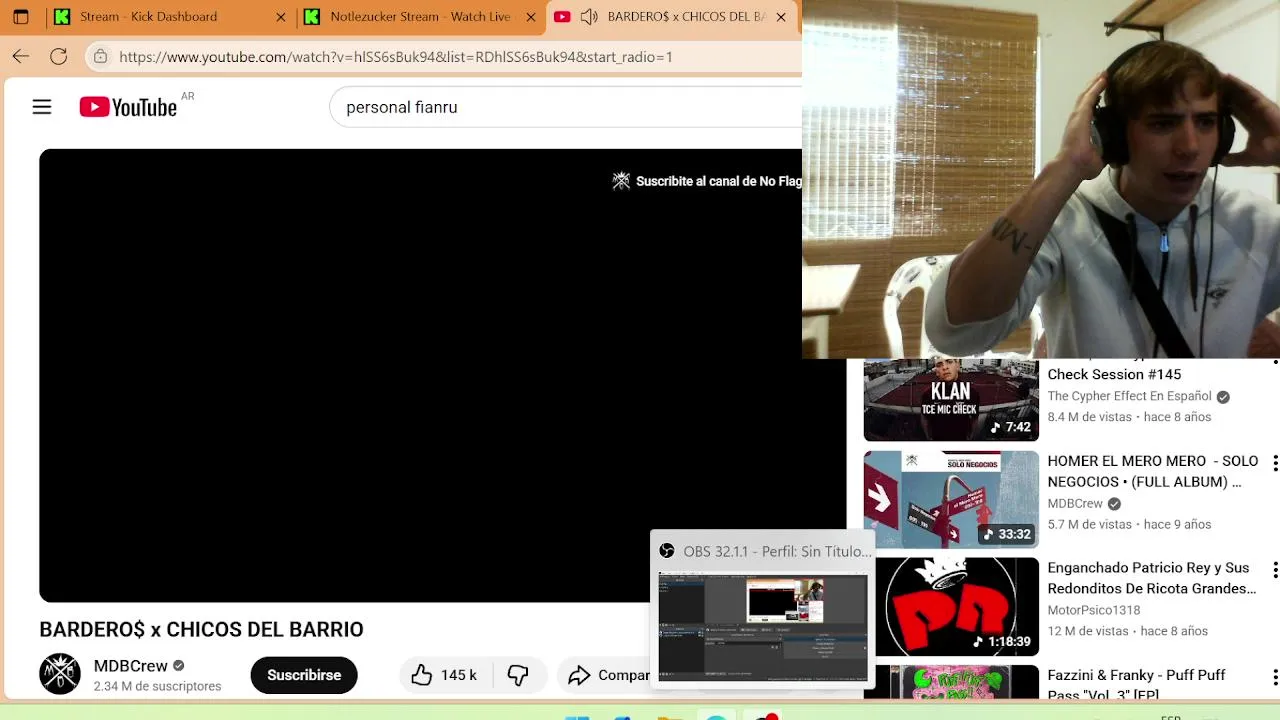Close the Notlezucker Stream tab
1280x720 pixels.
(531, 17)
